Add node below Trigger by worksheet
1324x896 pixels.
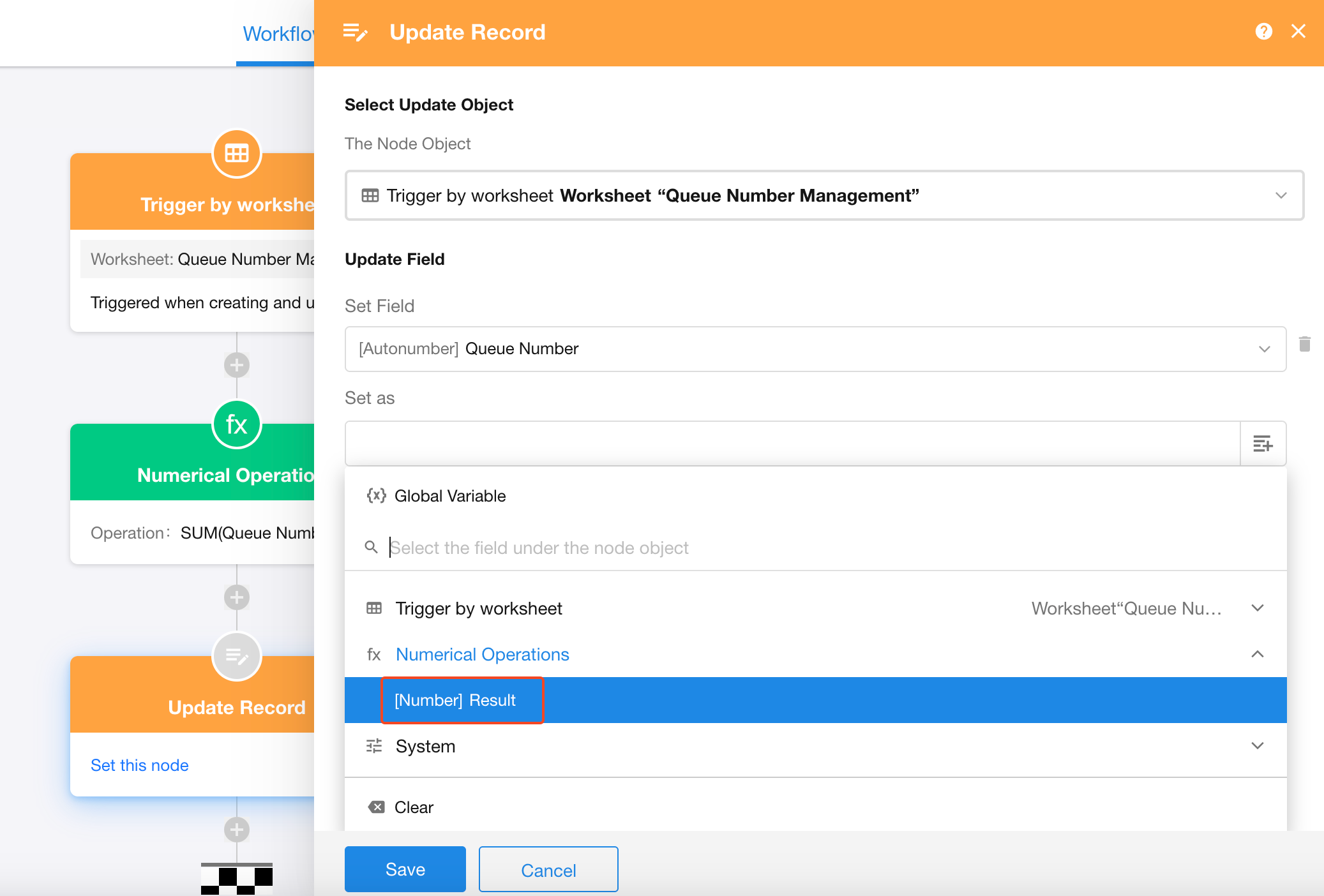(x=236, y=365)
